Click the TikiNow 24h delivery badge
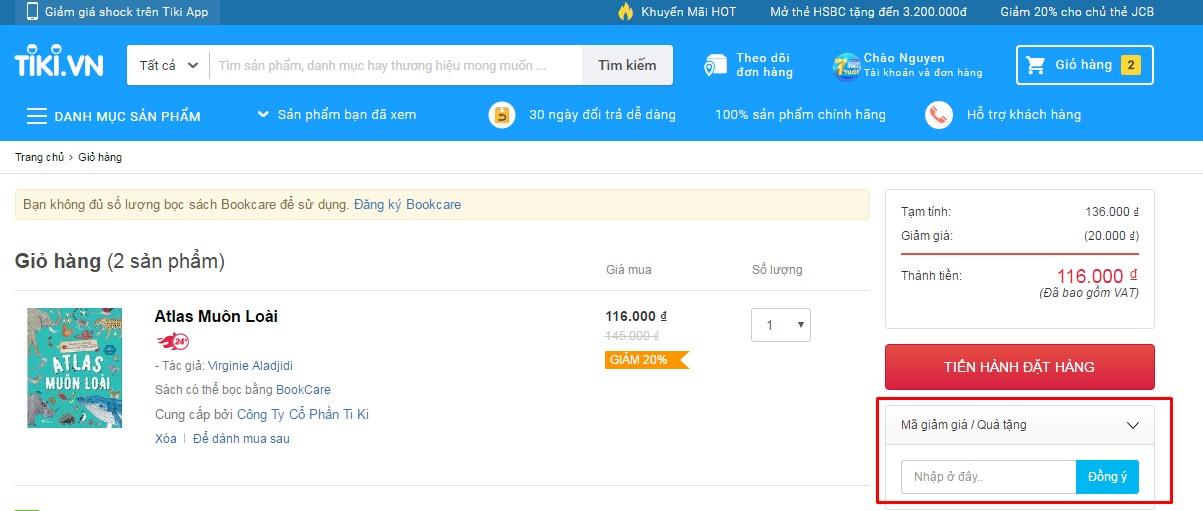Viewport: 1203px width, 511px height. point(174,341)
